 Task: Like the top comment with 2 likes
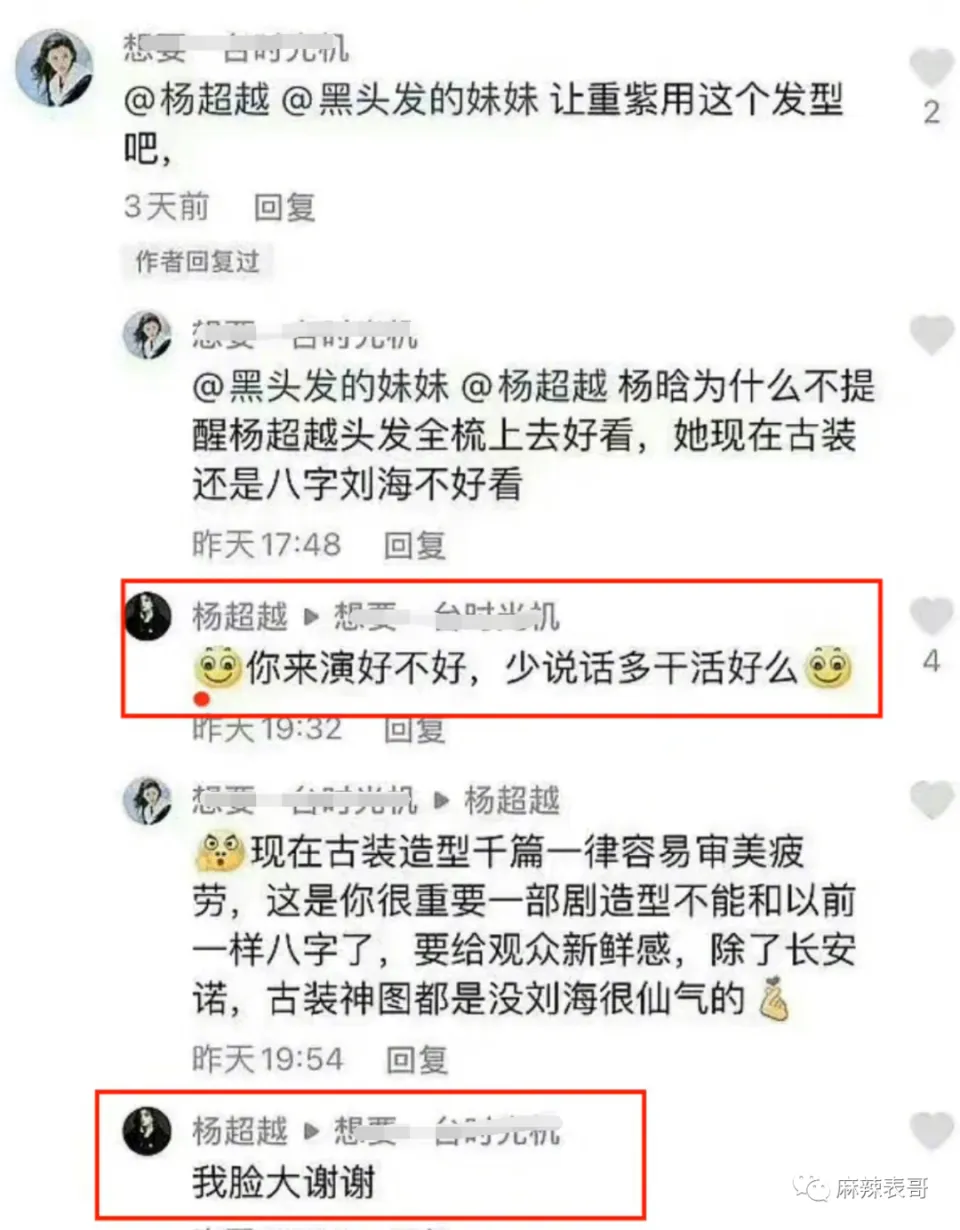pyautogui.click(x=932, y=69)
